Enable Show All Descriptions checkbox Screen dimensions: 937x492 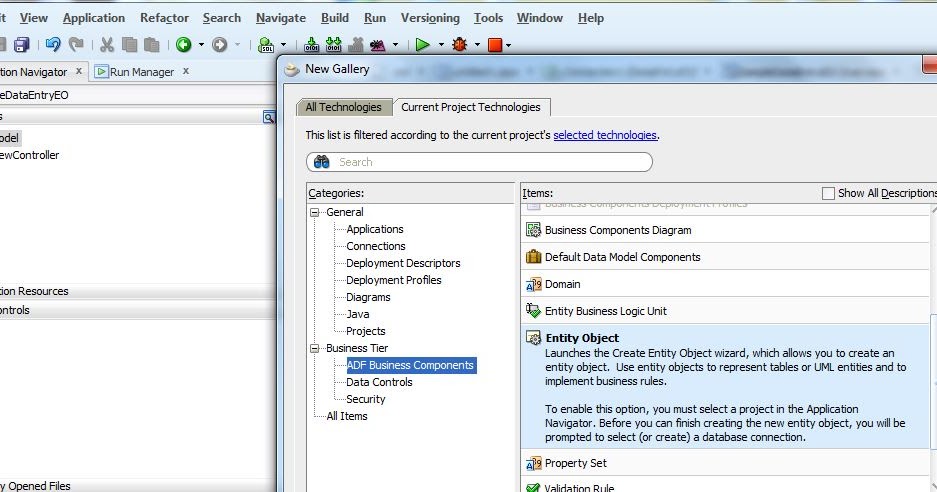828,193
